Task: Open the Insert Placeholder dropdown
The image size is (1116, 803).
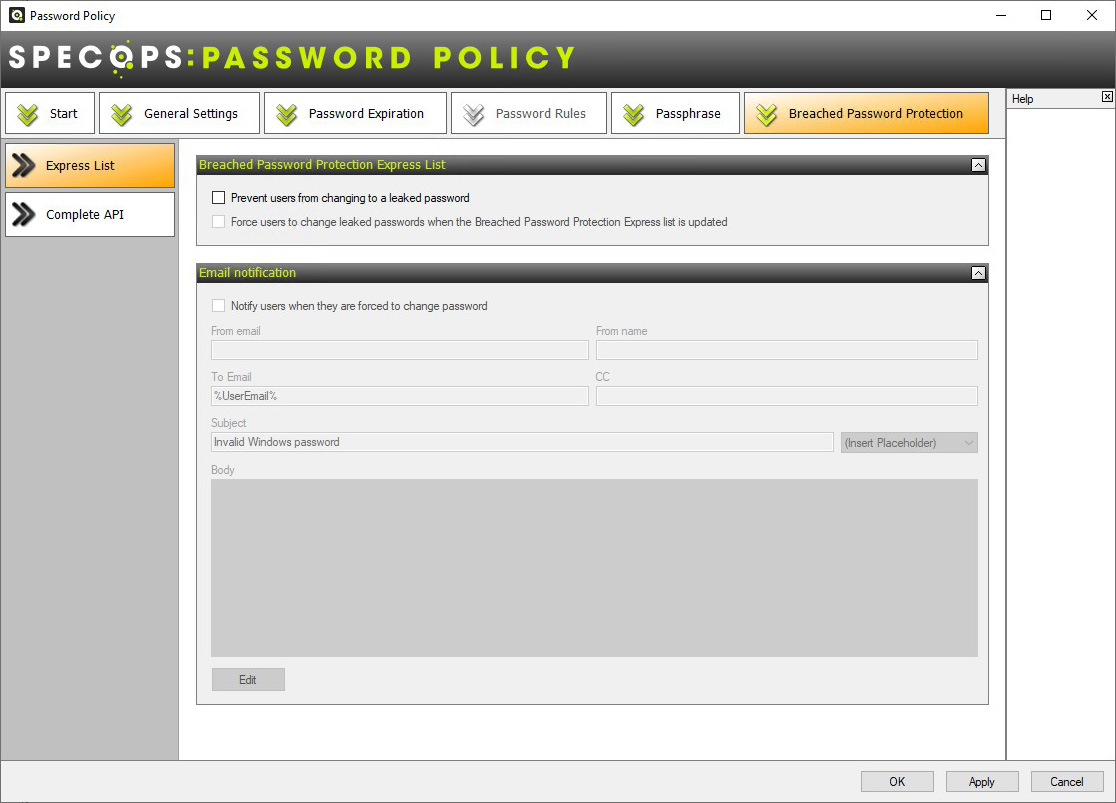Action: click(x=909, y=442)
